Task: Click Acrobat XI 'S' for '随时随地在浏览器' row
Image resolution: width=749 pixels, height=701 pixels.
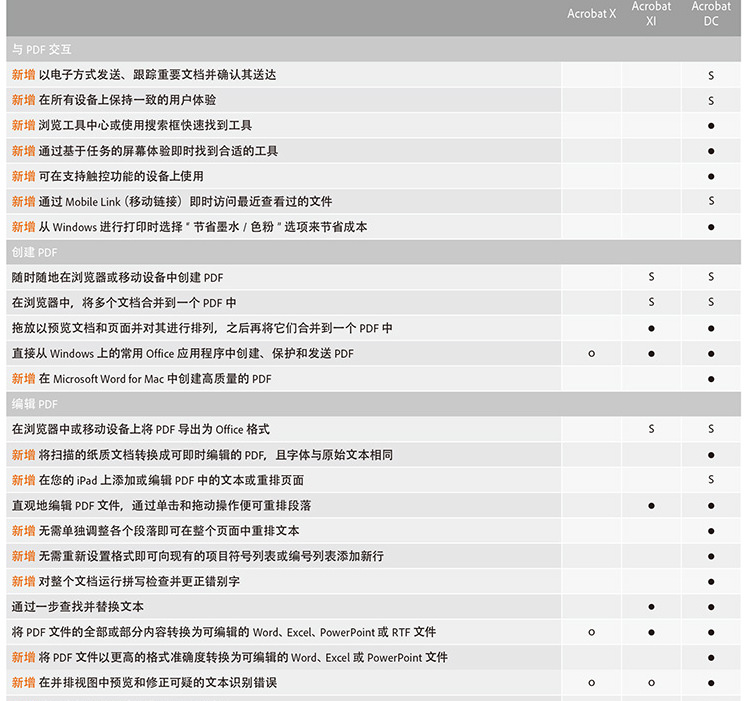Action: click(651, 277)
